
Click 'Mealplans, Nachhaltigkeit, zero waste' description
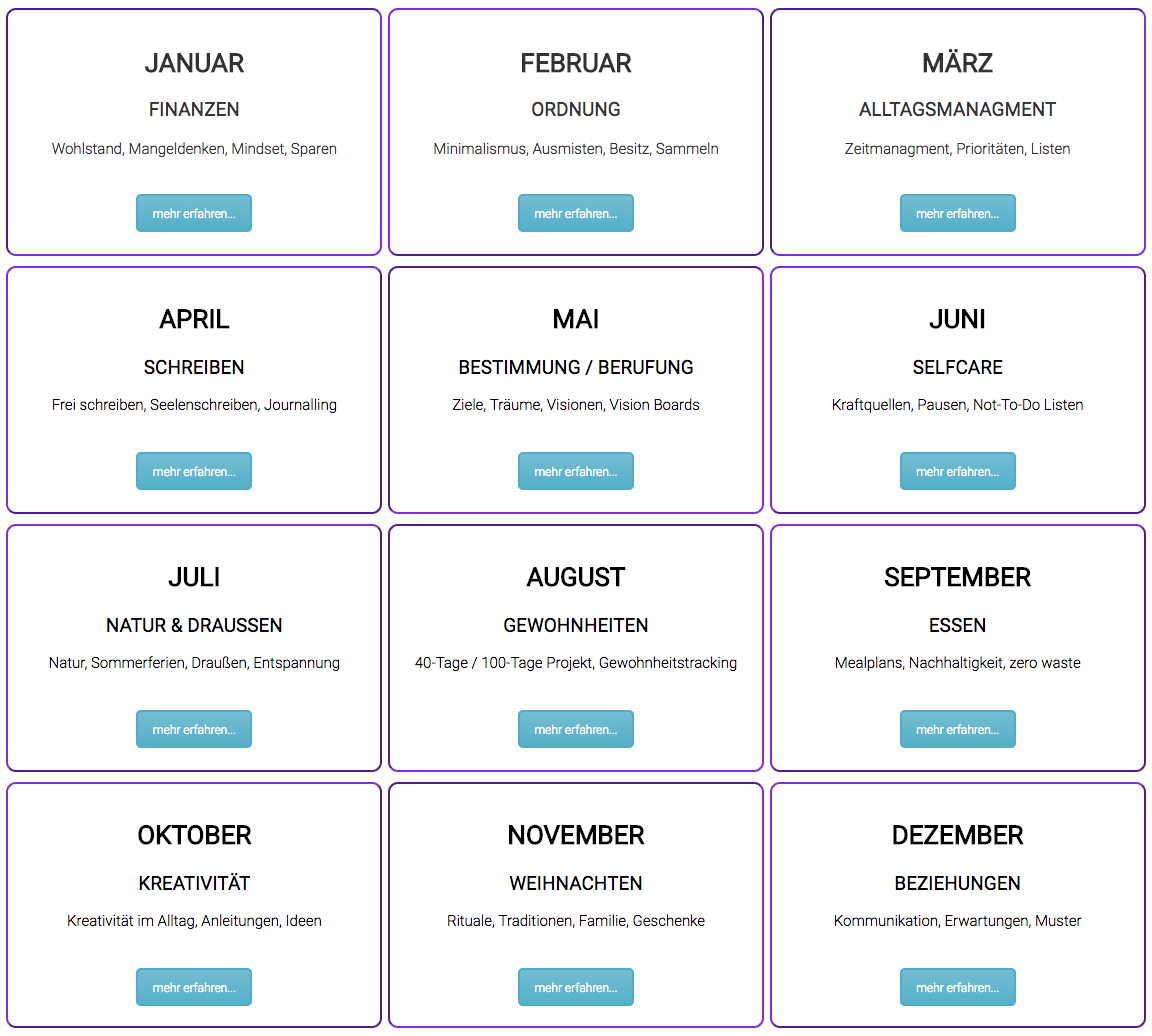958,663
